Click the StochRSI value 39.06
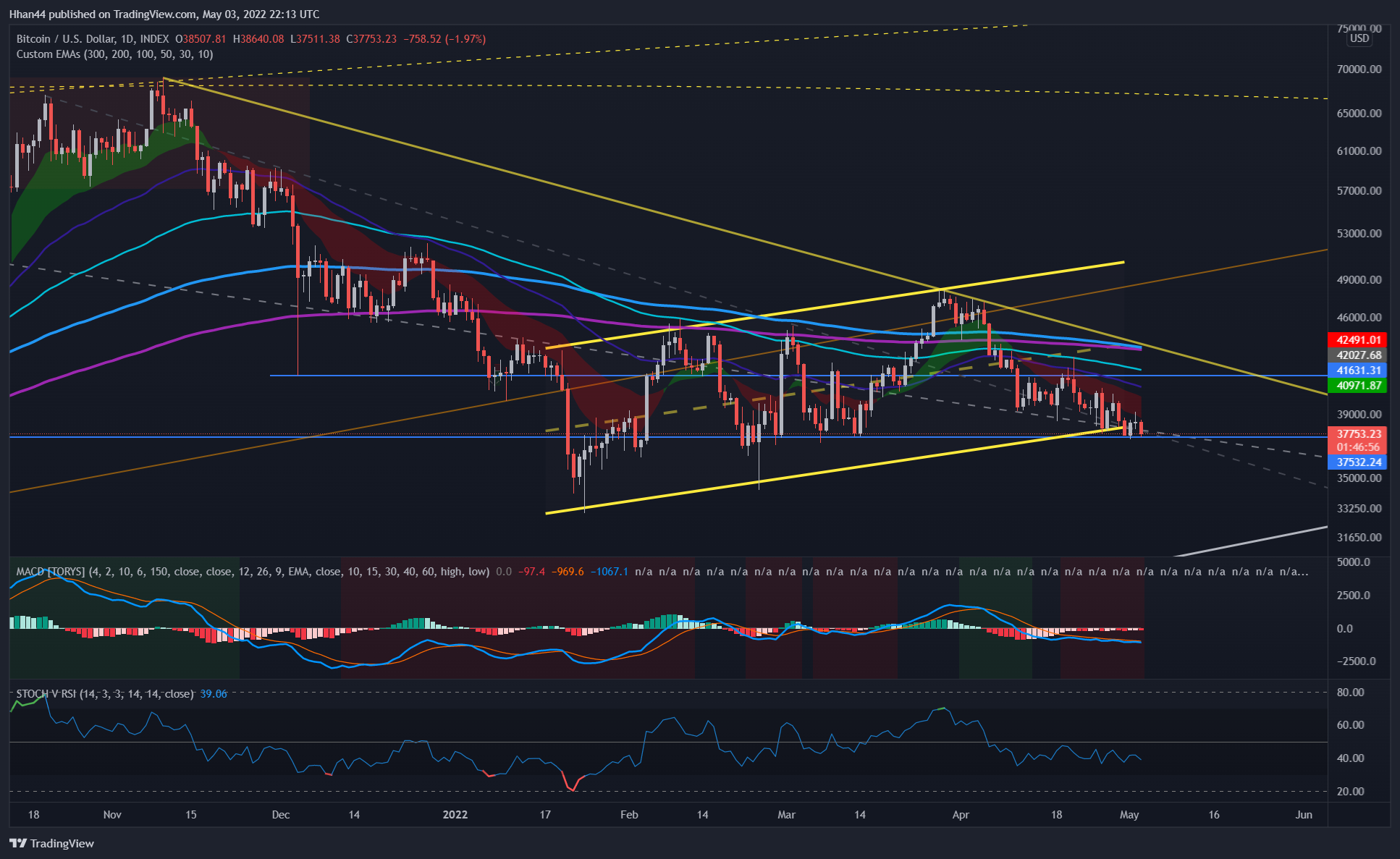The width and height of the screenshot is (1400, 859). [x=214, y=694]
